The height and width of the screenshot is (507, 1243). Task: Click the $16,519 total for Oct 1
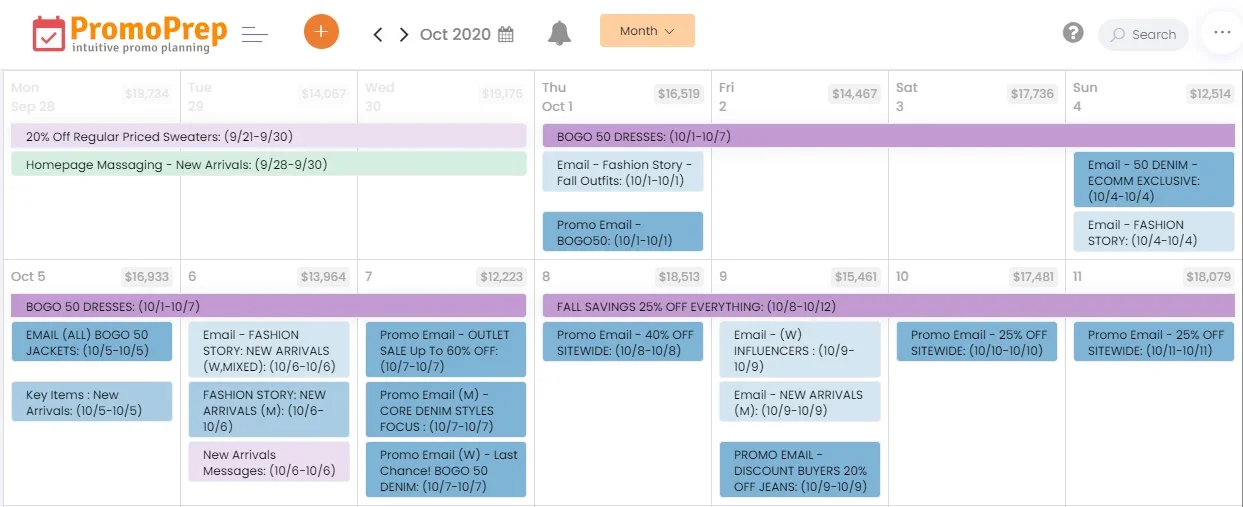tap(678, 94)
